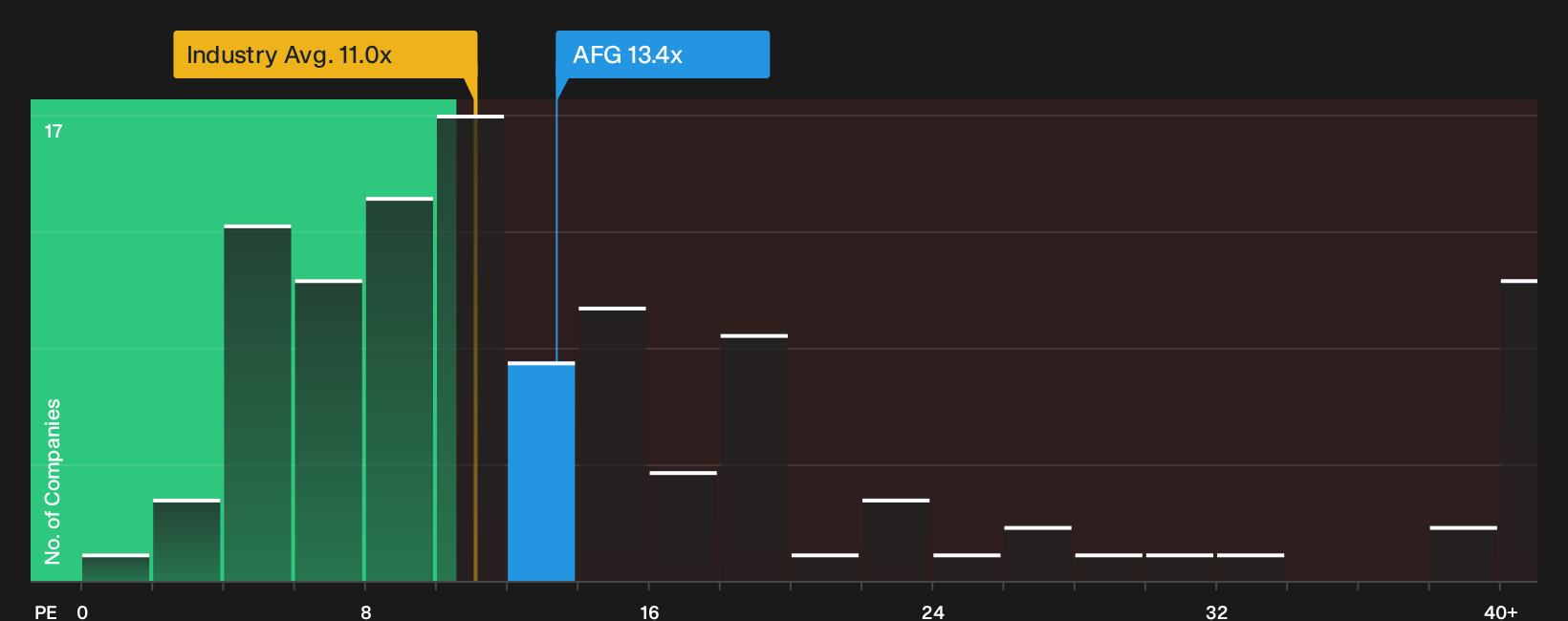Viewport: 1568px width, 621px height.
Task: Click the AFG 13.4x label
Action: (663, 54)
